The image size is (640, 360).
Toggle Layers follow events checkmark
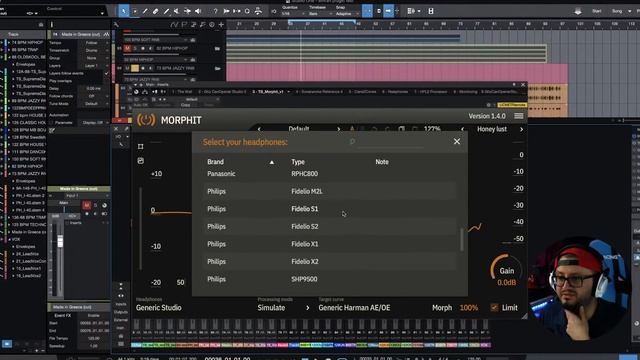(107, 73)
